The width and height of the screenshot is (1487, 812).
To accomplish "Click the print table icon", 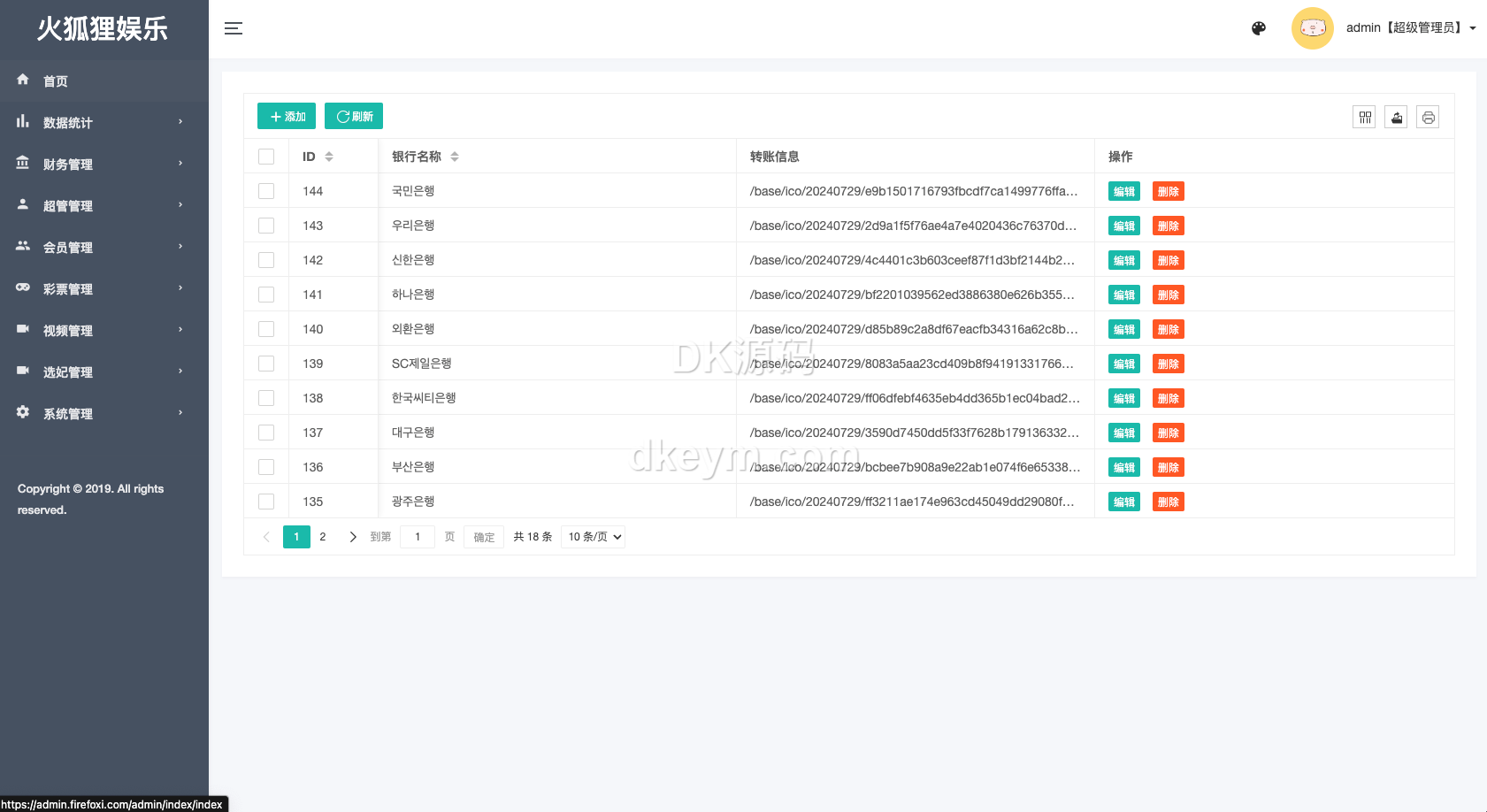I will 1428,117.
